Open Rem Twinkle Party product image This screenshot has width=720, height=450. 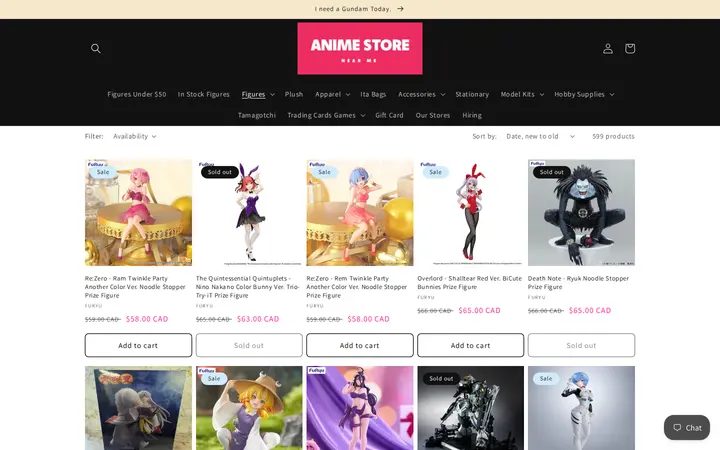point(360,213)
